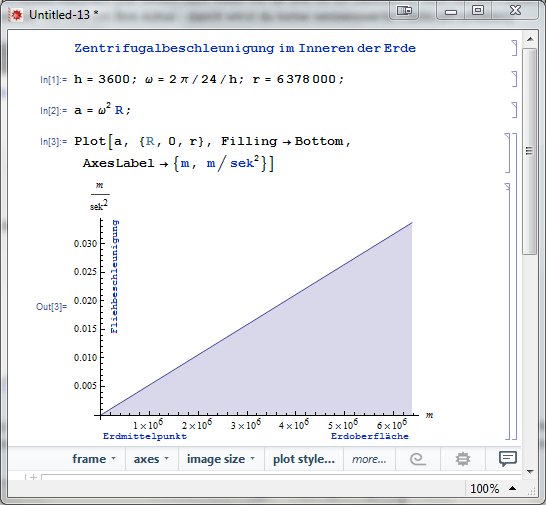This screenshot has height=505, width=546.
Task: Click the plus icon to insert new cell
Action: point(33,477)
